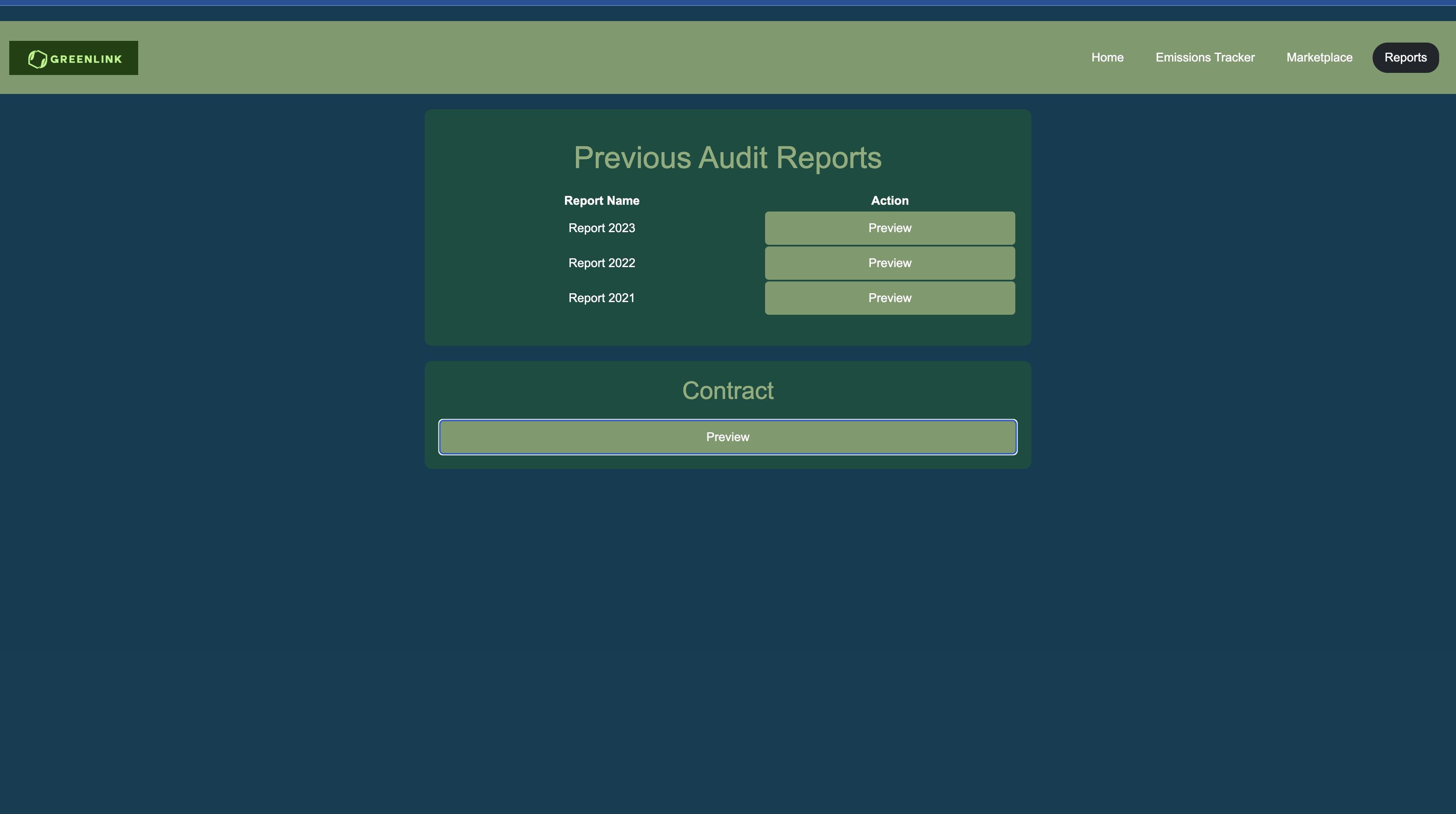Click the Report Name column header
This screenshot has height=814, width=1456.
[601, 201]
